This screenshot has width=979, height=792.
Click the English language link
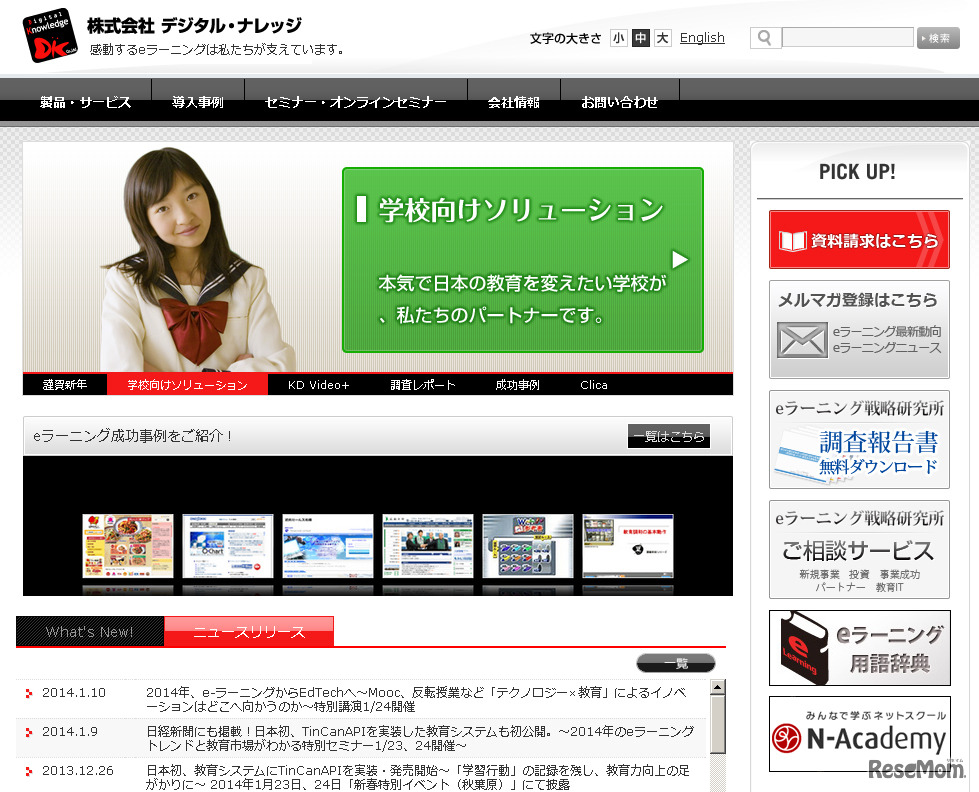point(702,37)
